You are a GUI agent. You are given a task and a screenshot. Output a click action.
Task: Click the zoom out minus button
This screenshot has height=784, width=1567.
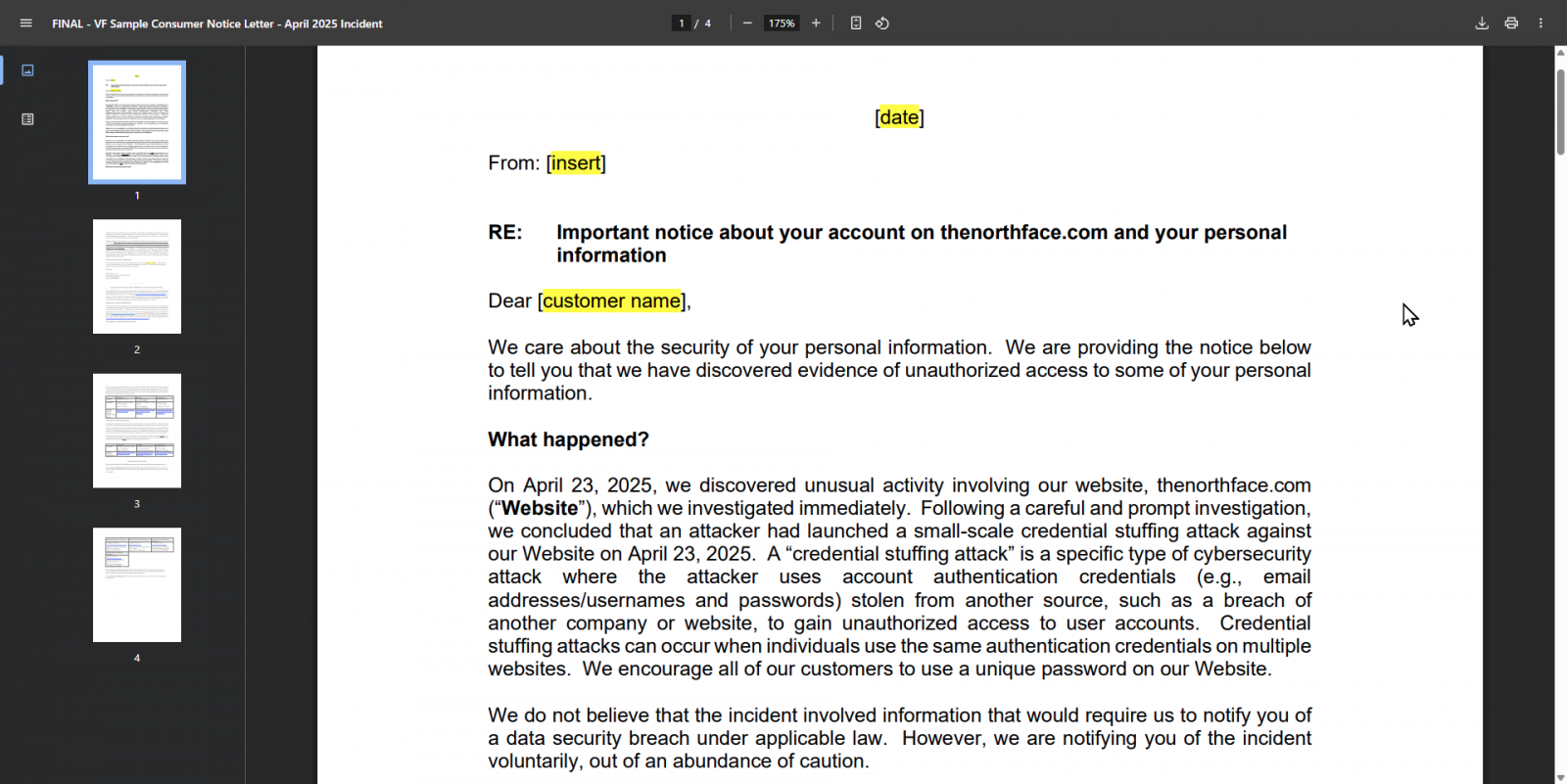point(747,23)
